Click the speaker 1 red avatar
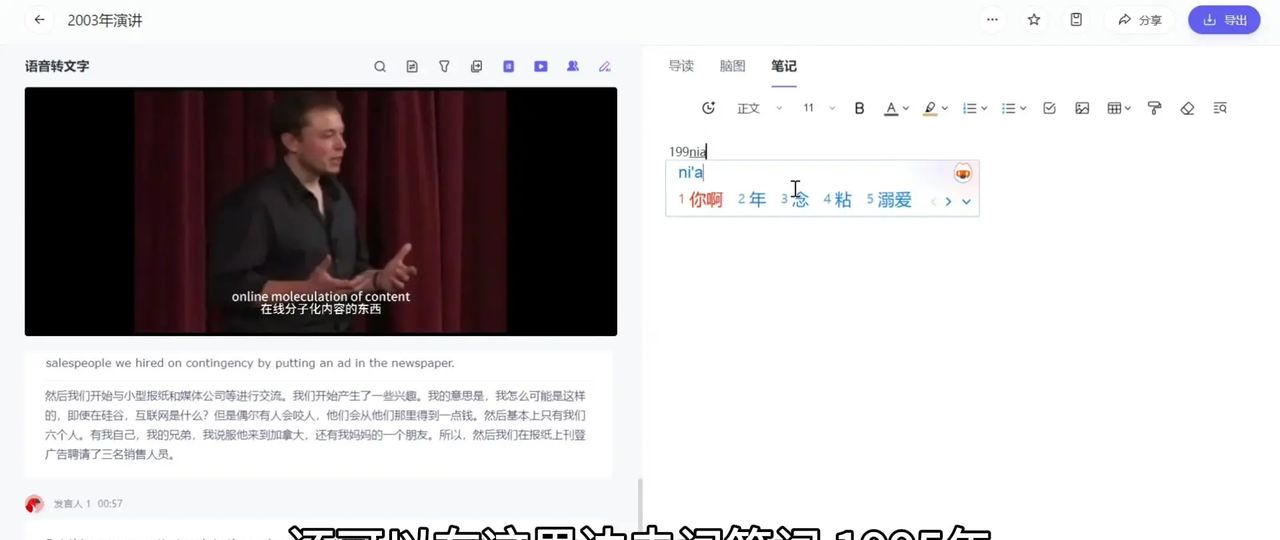 (x=34, y=503)
